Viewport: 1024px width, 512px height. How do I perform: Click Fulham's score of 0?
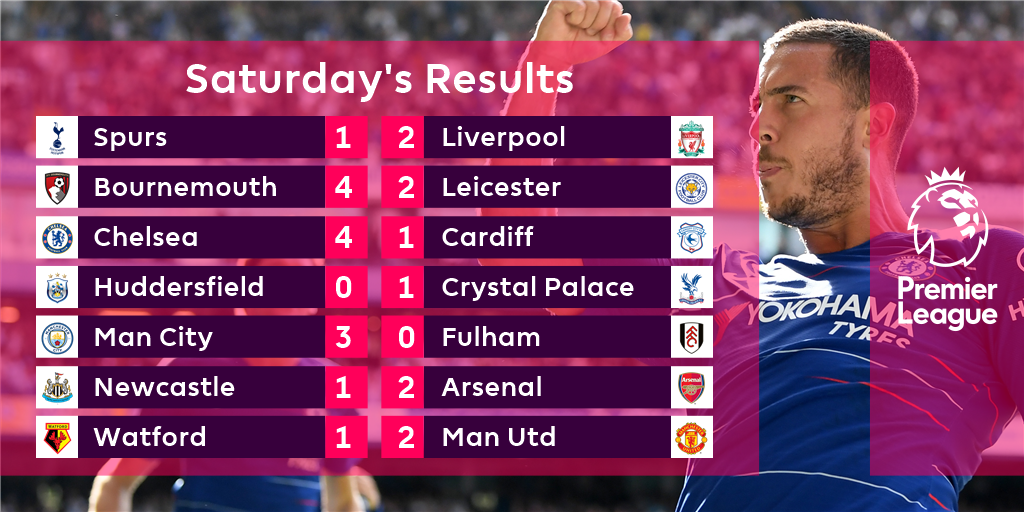tap(405, 337)
